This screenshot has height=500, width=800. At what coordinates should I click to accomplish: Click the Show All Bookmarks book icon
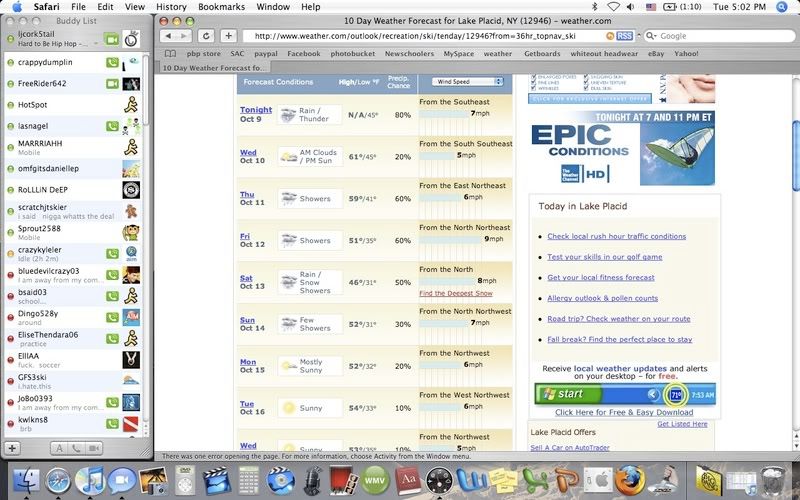(168, 53)
